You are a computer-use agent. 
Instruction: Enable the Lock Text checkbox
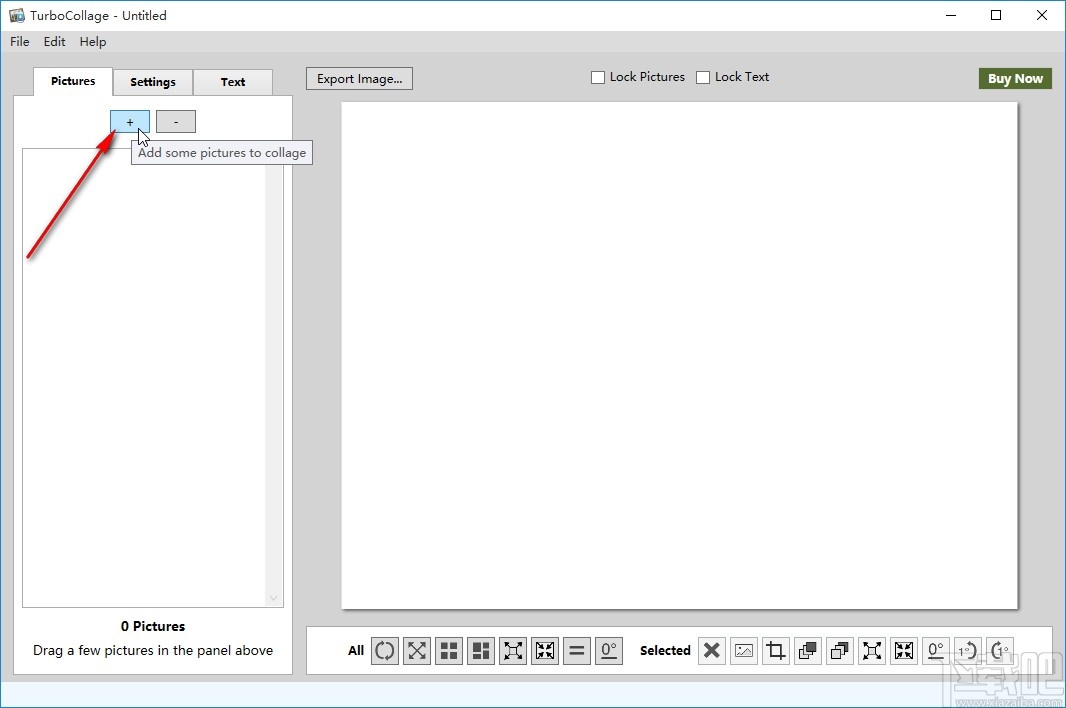pos(703,77)
